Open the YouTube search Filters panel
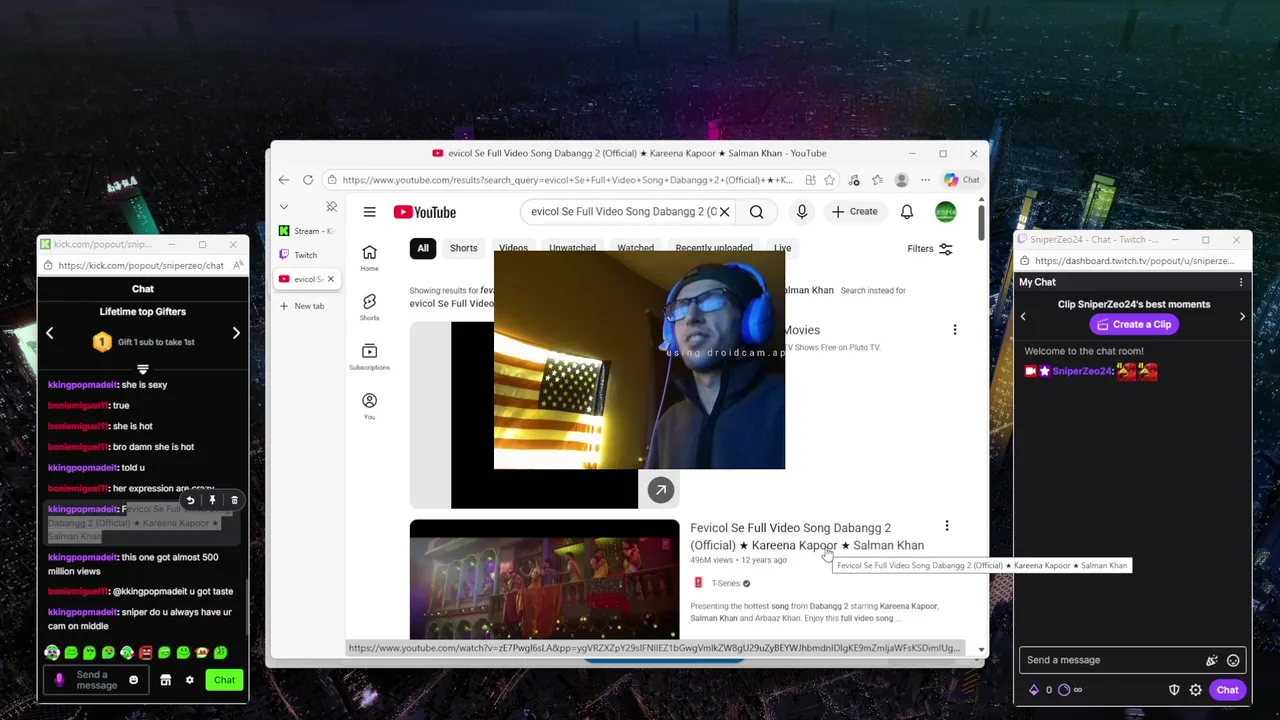This screenshot has width=1280, height=720. 930,249
